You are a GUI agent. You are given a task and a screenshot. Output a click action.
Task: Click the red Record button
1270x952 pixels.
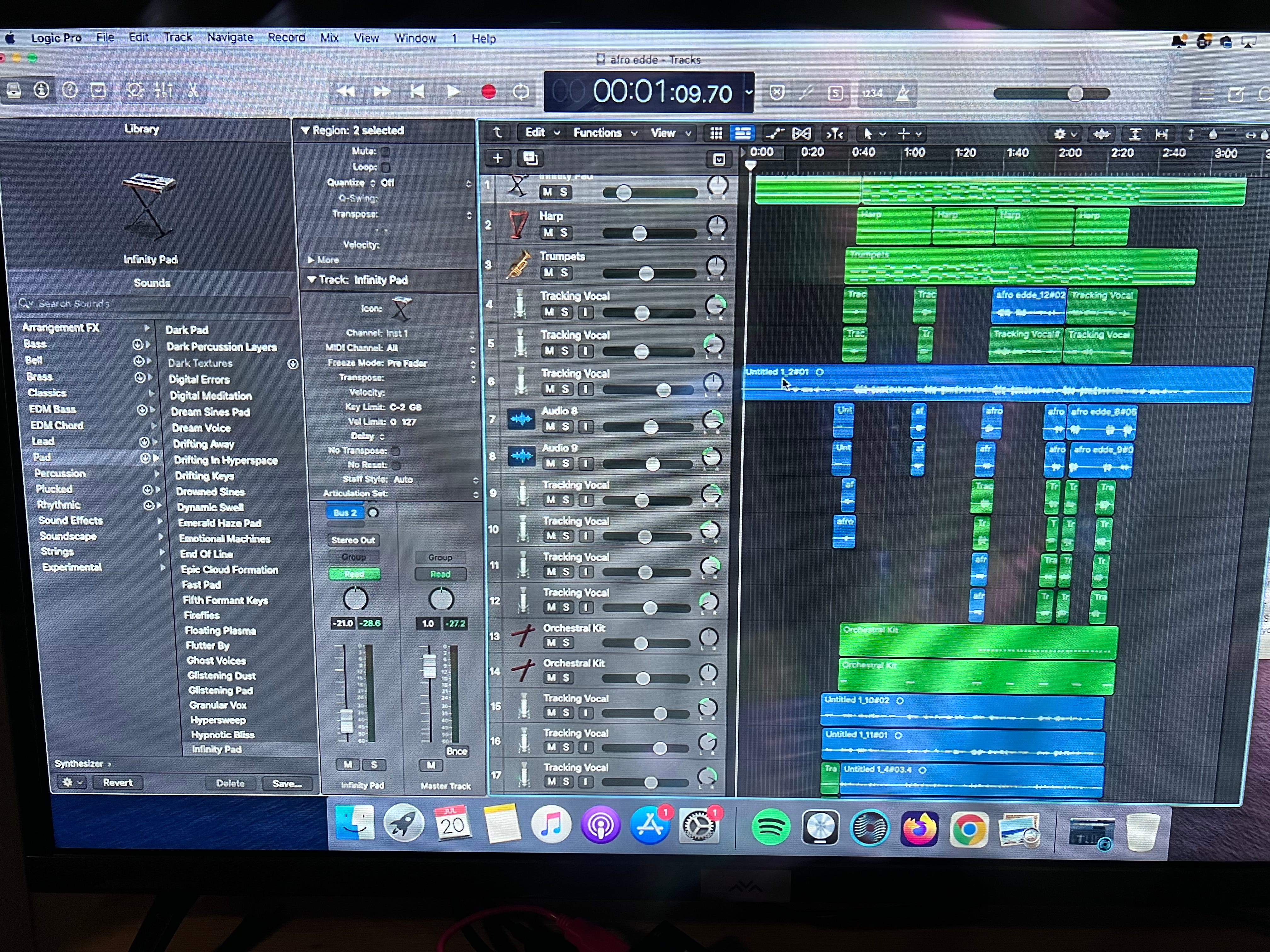click(489, 92)
